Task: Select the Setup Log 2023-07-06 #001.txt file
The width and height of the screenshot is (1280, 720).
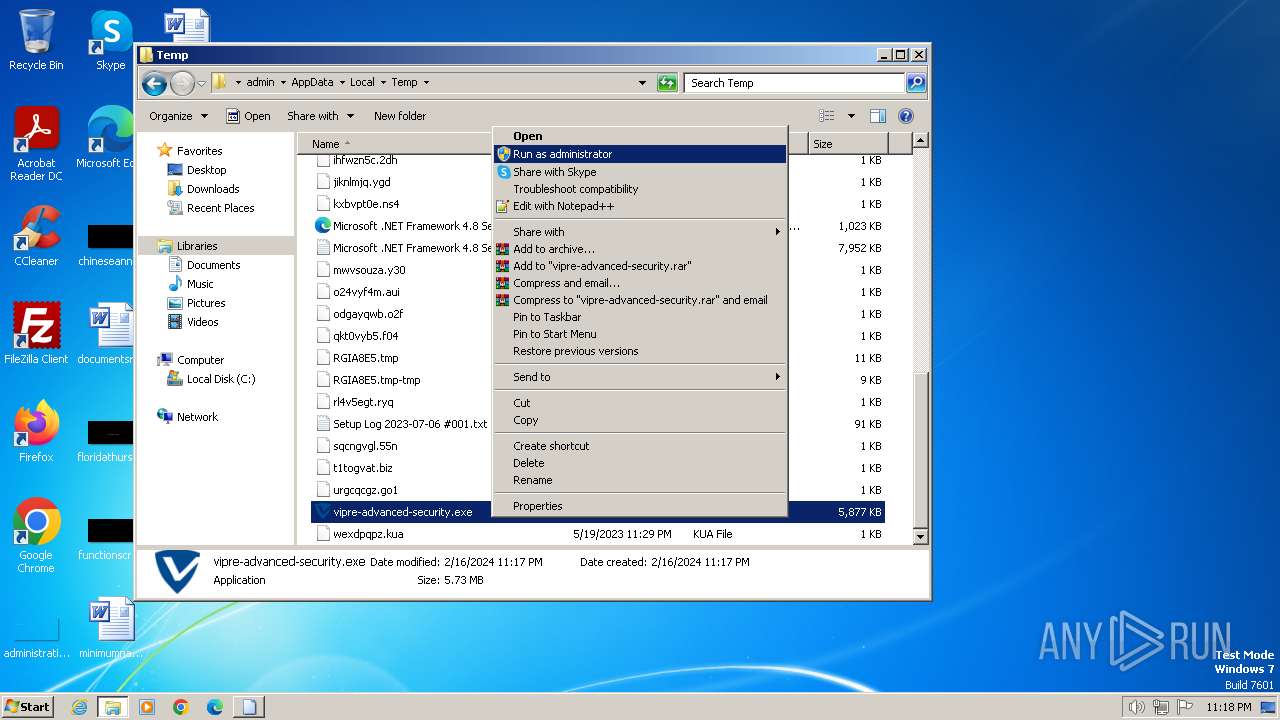Action: pyautogui.click(x=402, y=424)
